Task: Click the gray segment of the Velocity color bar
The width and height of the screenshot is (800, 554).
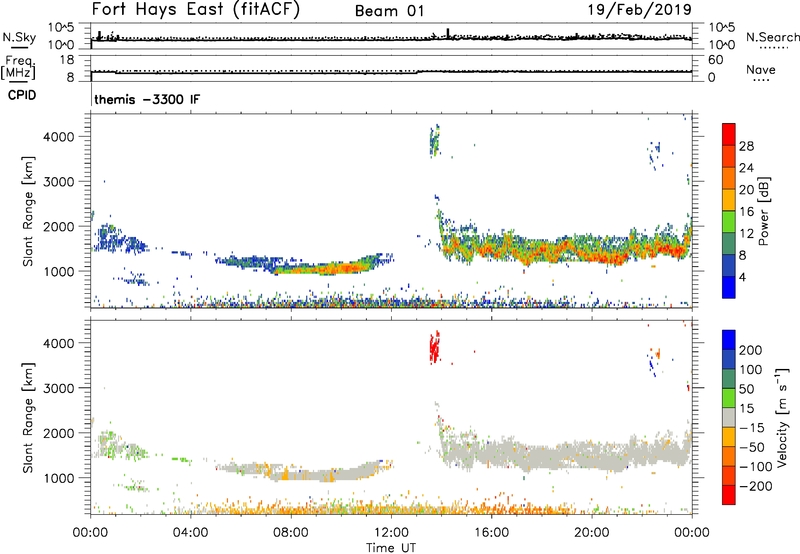Action: [729, 418]
